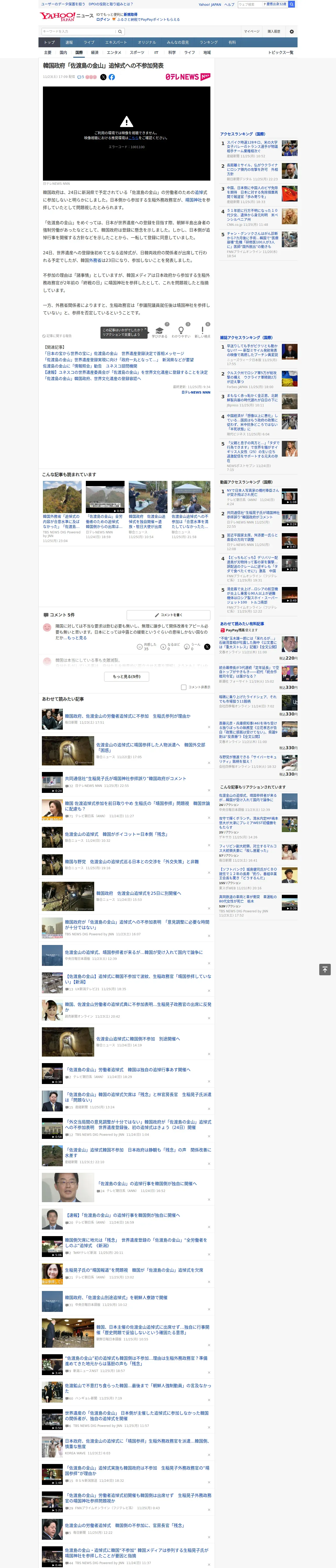Select the 速報 tab
This screenshot has width=336, height=1568.
tap(69, 42)
